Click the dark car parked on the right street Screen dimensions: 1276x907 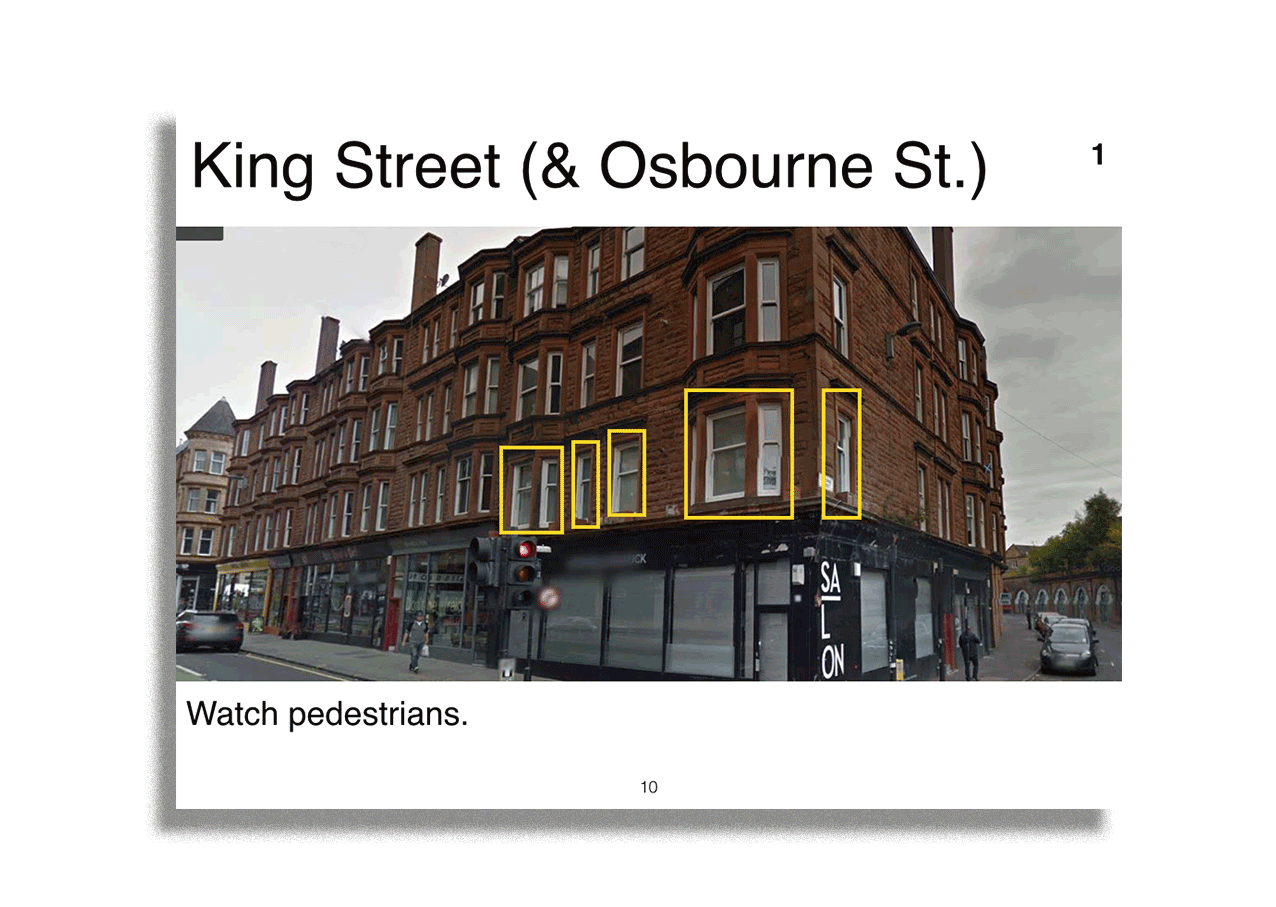point(1067,646)
